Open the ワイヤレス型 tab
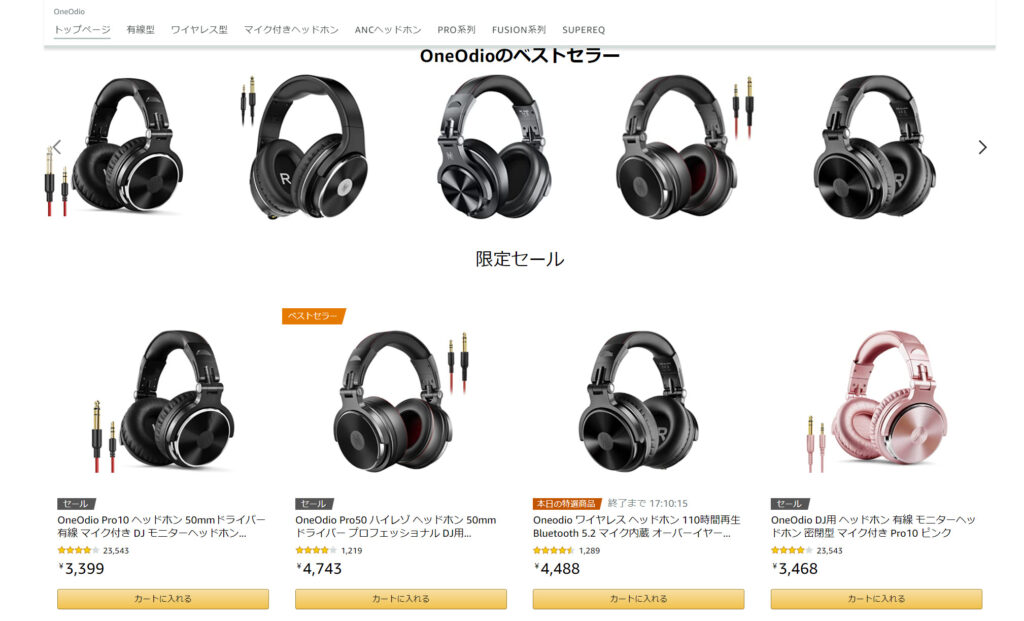The width and height of the screenshot is (1024, 621). 199,30
